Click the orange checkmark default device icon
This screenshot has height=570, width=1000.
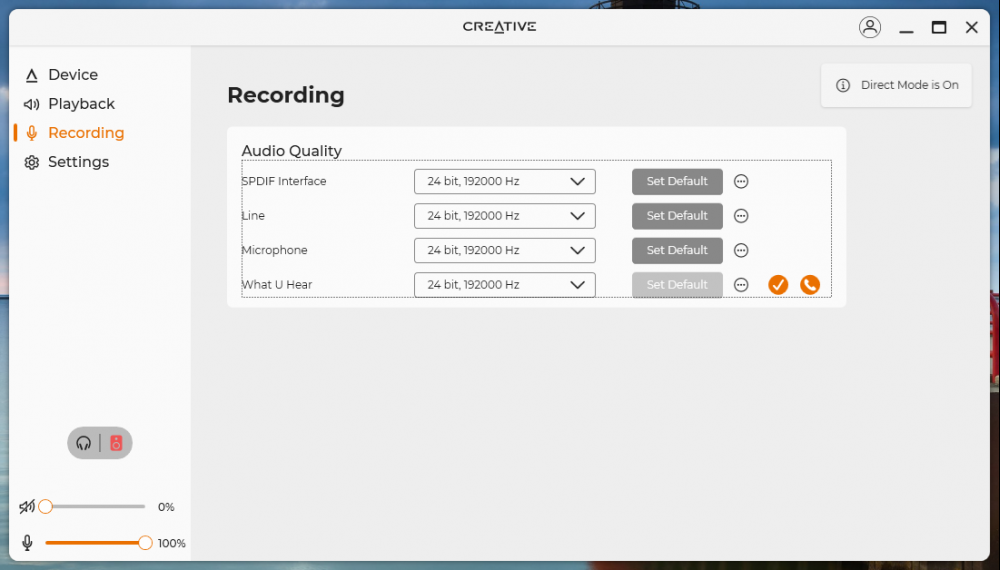pyautogui.click(x=778, y=285)
